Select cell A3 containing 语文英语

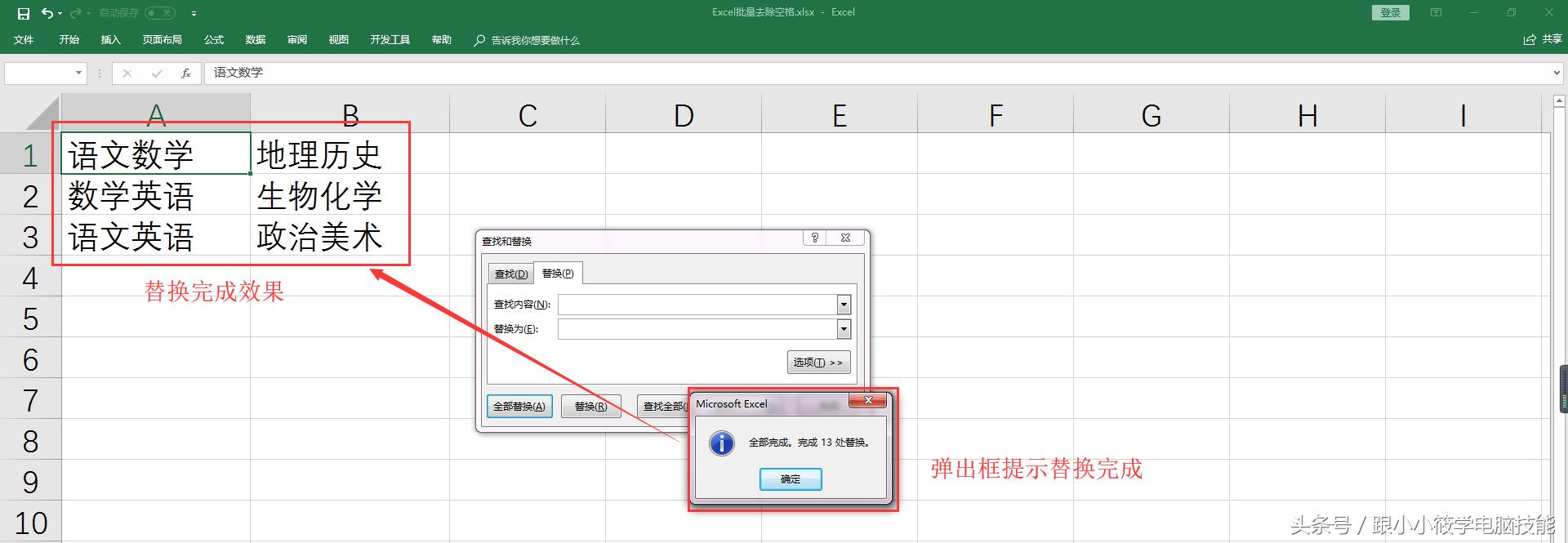click(x=156, y=236)
